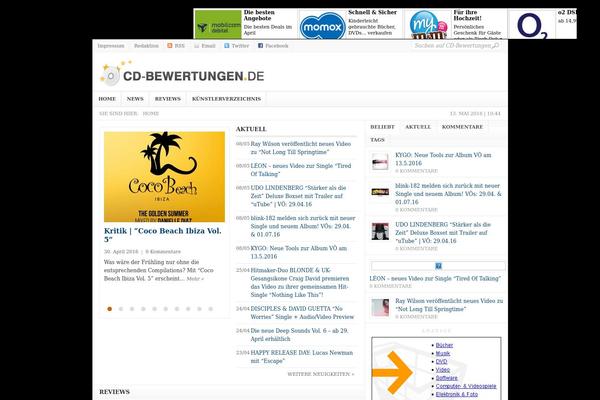Image resolution: width=600 pixels, height=400 pixels.
Task: Select the first (active) slider dot
Action: click(109, 309)
